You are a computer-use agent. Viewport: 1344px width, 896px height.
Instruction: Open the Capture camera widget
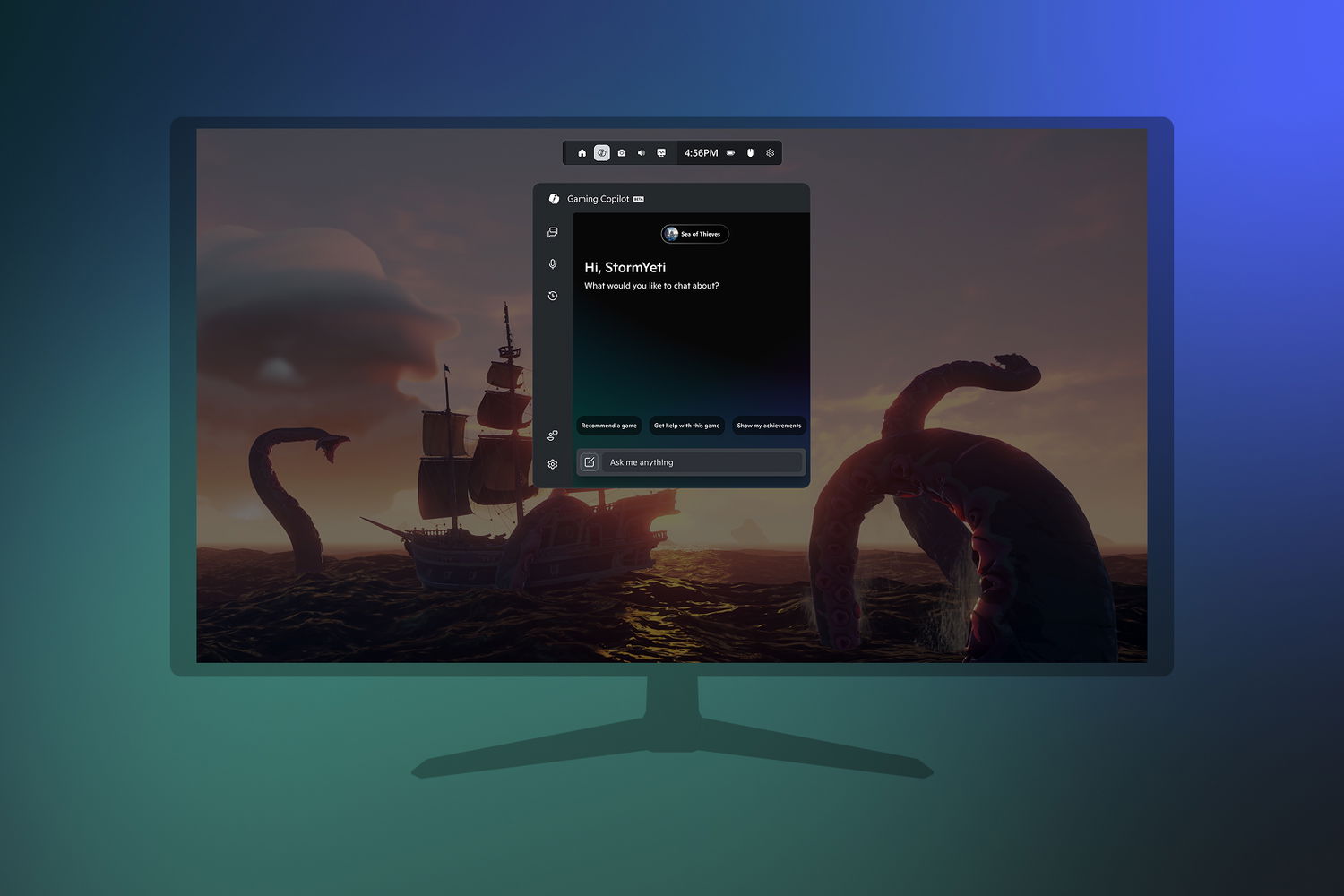pyautogui.click(x=622, y=153)
